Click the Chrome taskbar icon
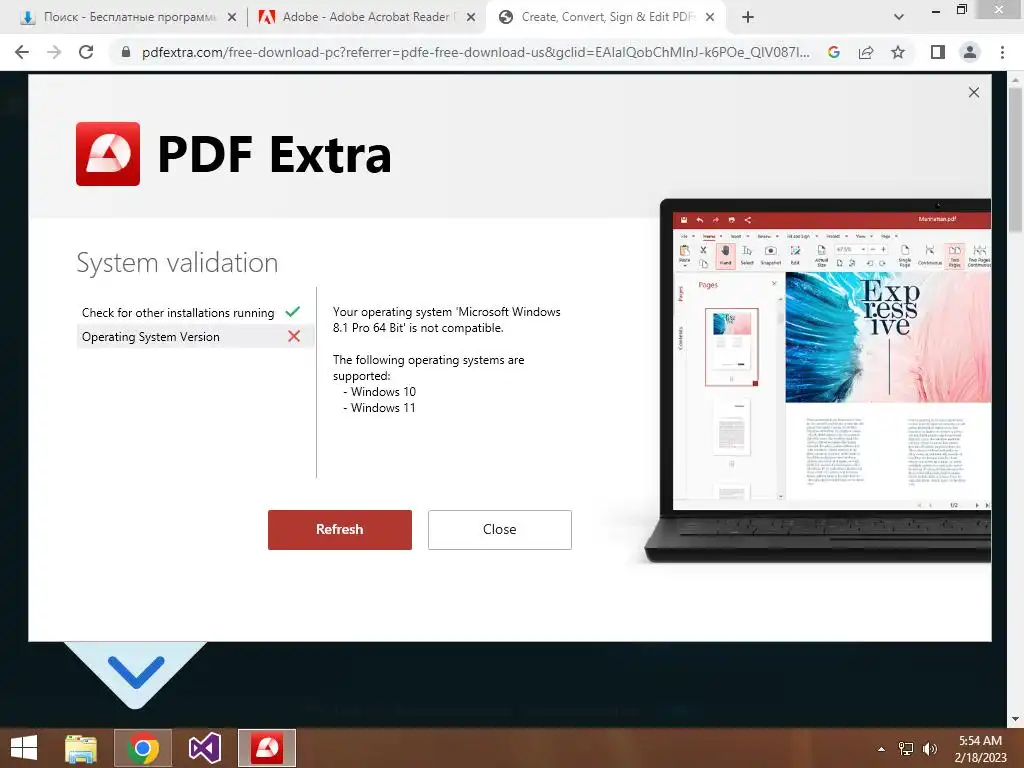This screenshot has width=1024, height=768. 143,748
